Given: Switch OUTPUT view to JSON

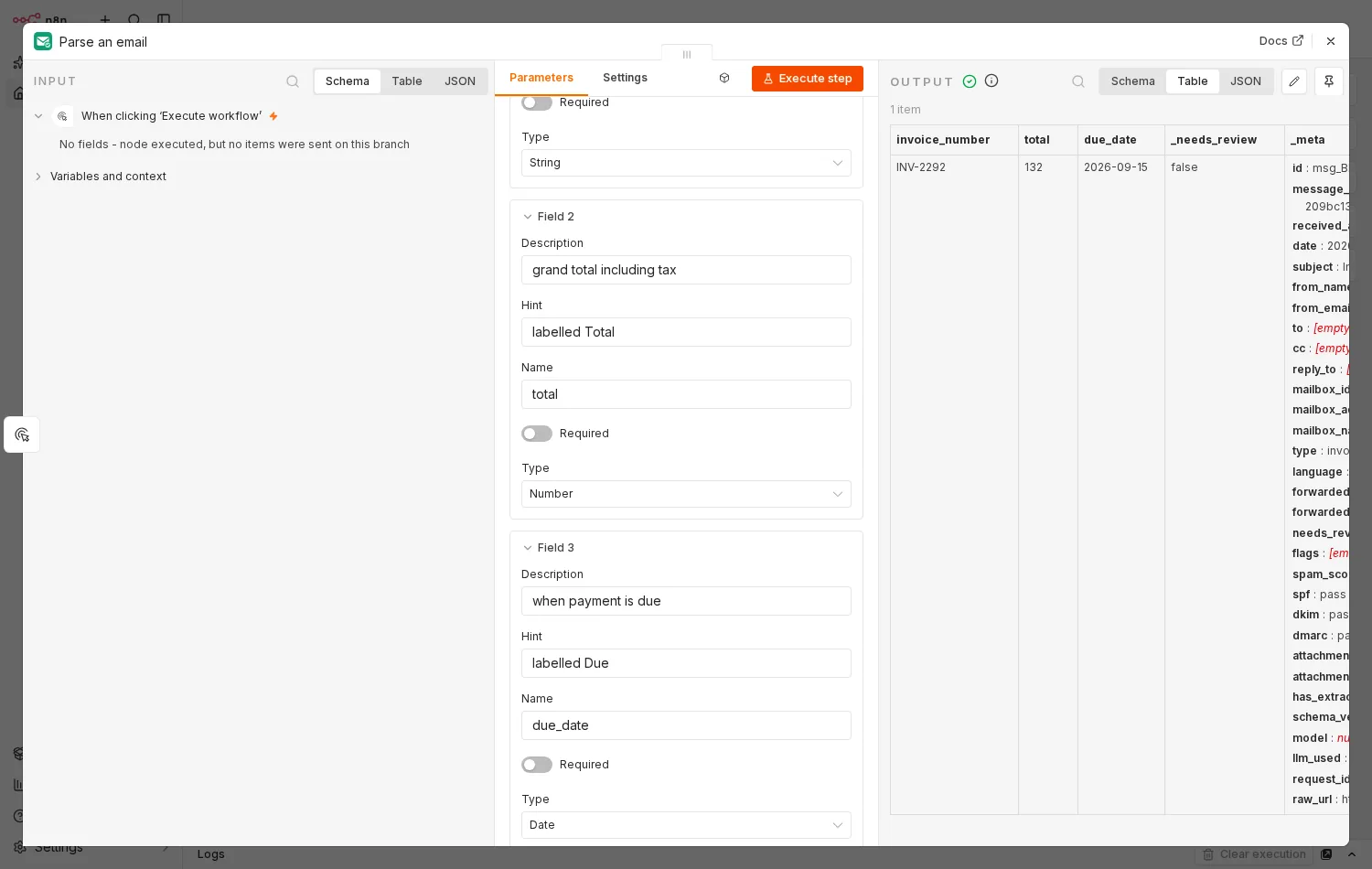Looking at the screenshot, I should tap(1246, 81).
